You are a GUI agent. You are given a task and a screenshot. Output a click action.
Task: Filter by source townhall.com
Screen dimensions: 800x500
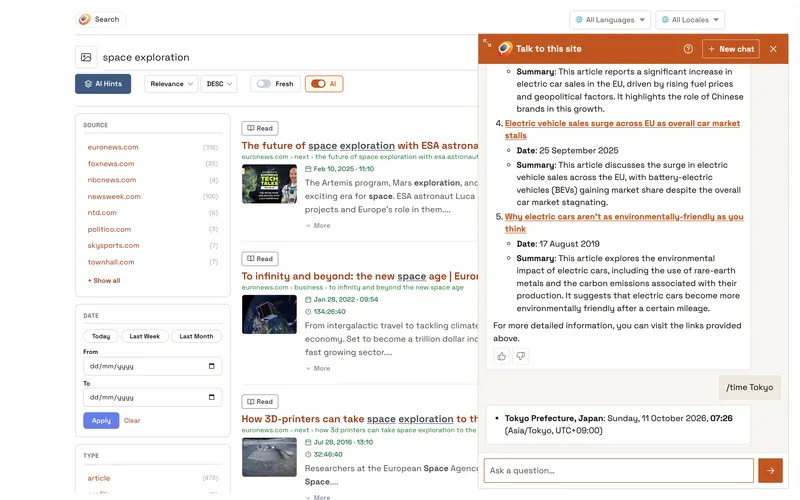[x=111, y=262]
